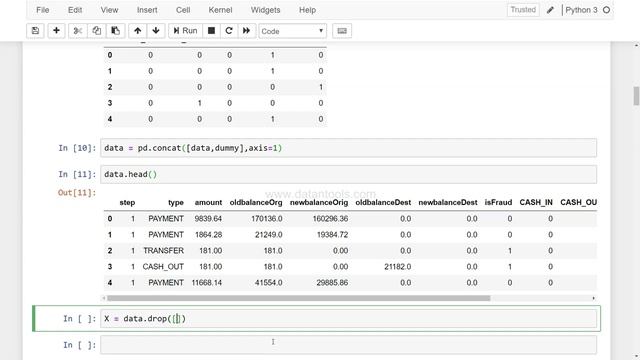Paste cells below icon

pos(116,31)
